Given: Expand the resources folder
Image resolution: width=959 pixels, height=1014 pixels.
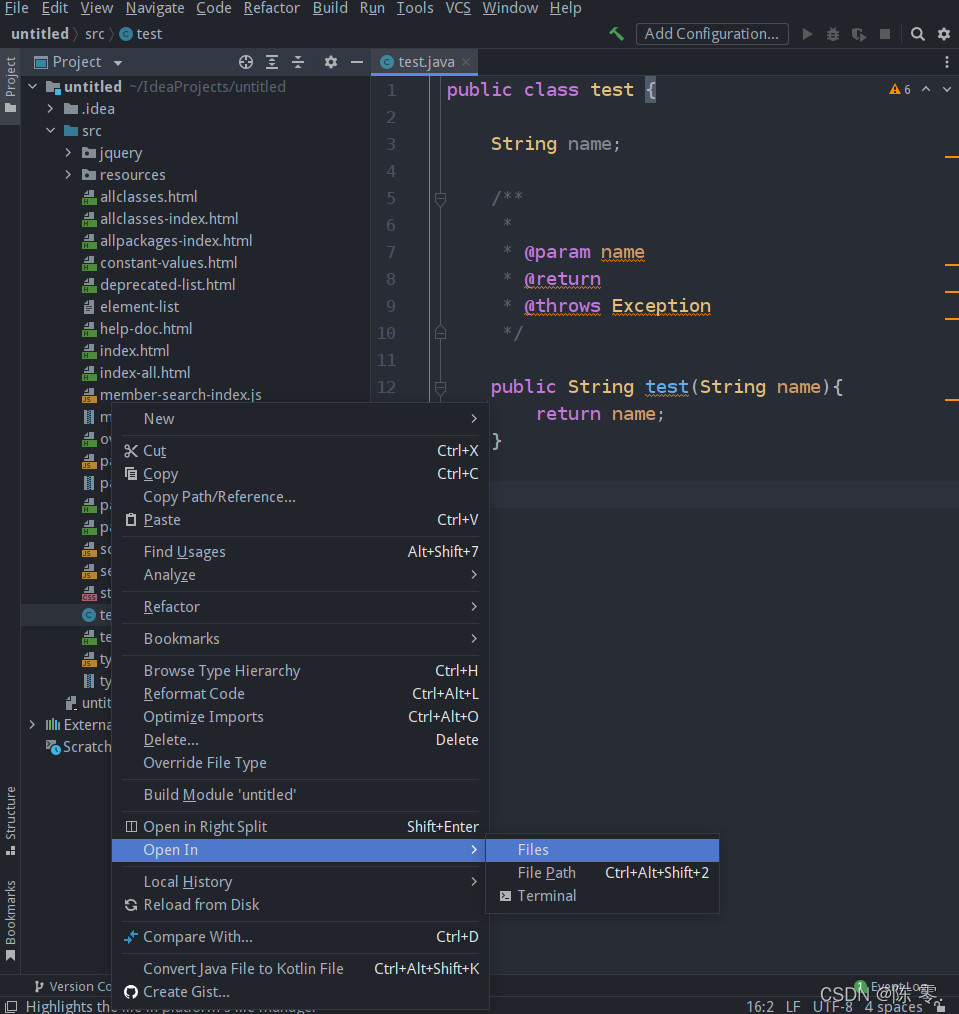Looking at the screenshot, I should pyautogui.click(x=68, y=175).
